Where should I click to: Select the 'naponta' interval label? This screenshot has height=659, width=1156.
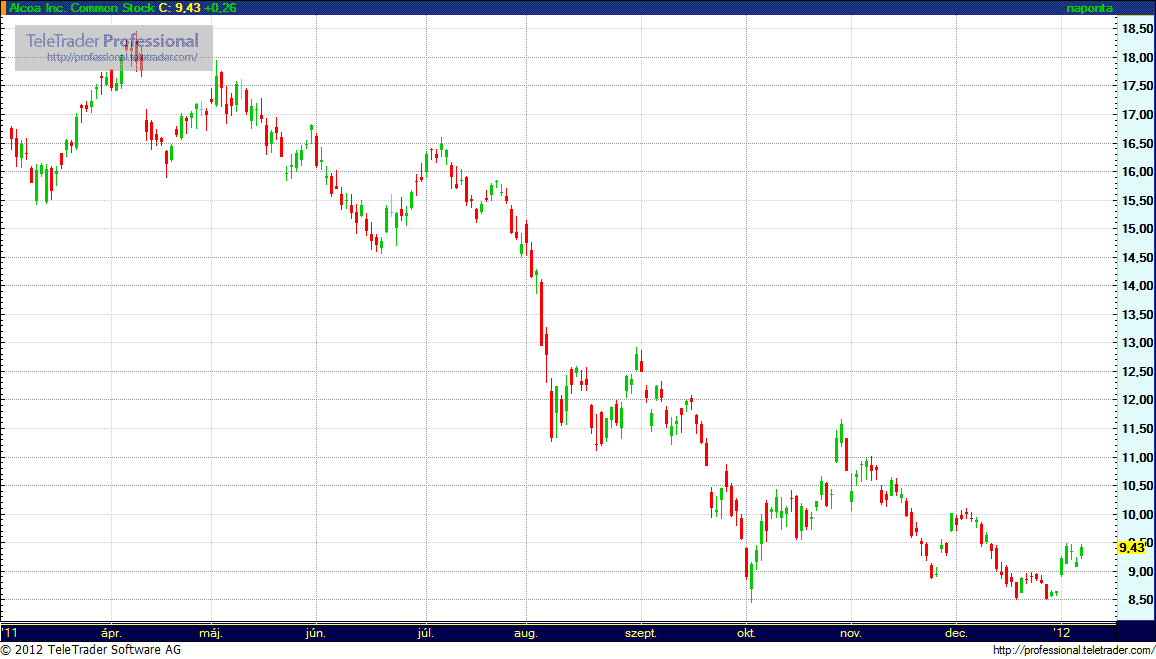(x=1089, y=8)
